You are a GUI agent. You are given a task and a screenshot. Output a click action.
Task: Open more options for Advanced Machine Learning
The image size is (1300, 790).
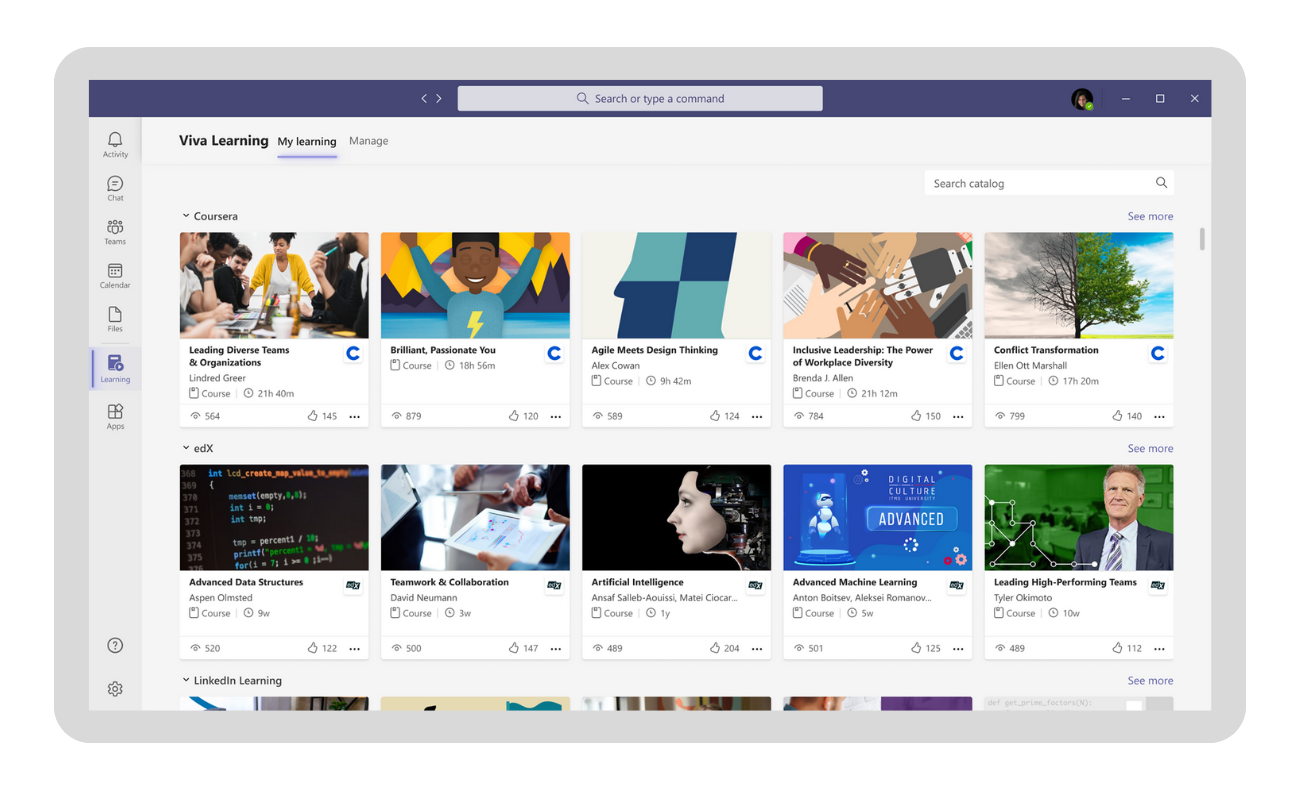pos(958,649)
